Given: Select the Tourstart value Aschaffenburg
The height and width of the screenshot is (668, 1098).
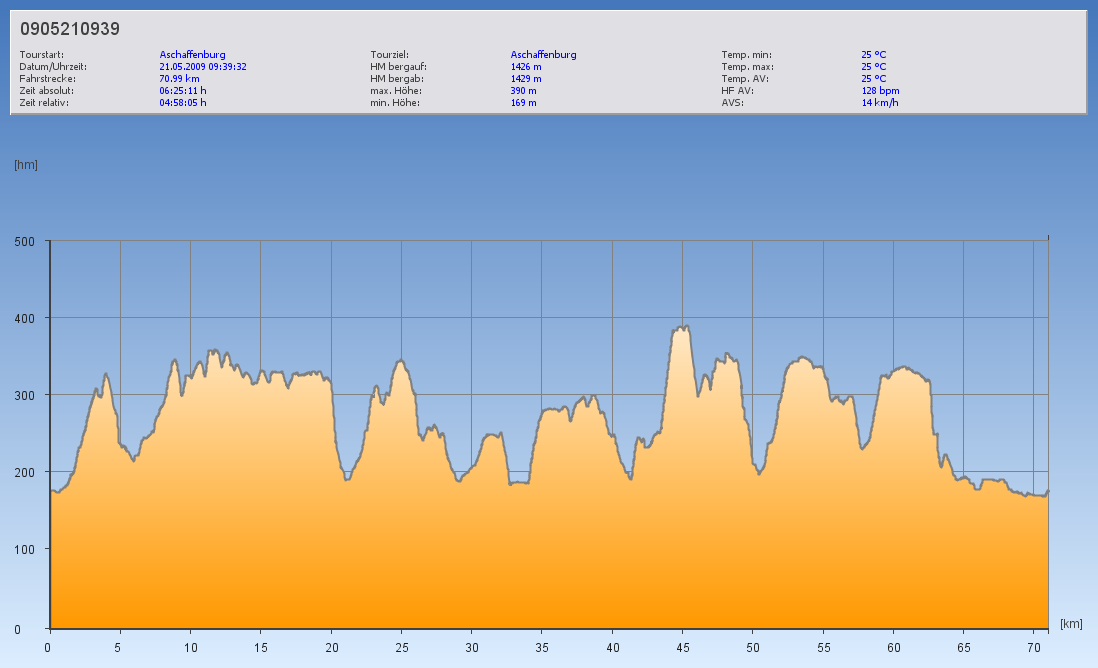Looking at the screenshot, I should coord(192,55).
